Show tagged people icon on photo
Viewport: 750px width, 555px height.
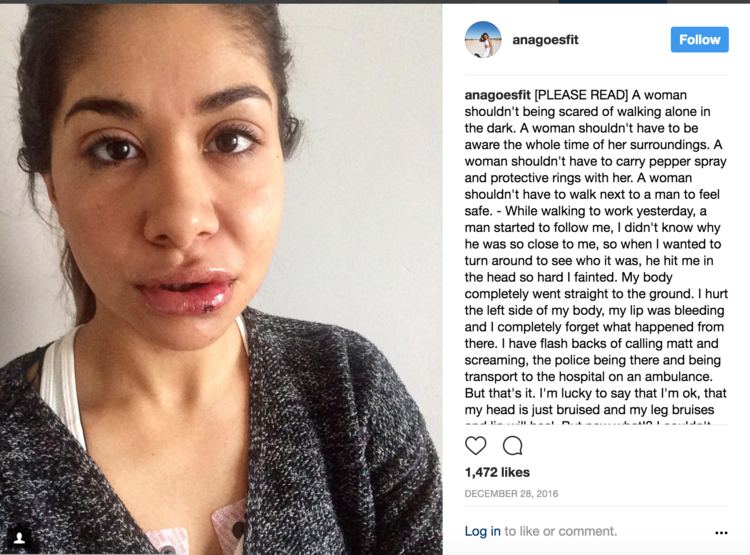point(20,538)
